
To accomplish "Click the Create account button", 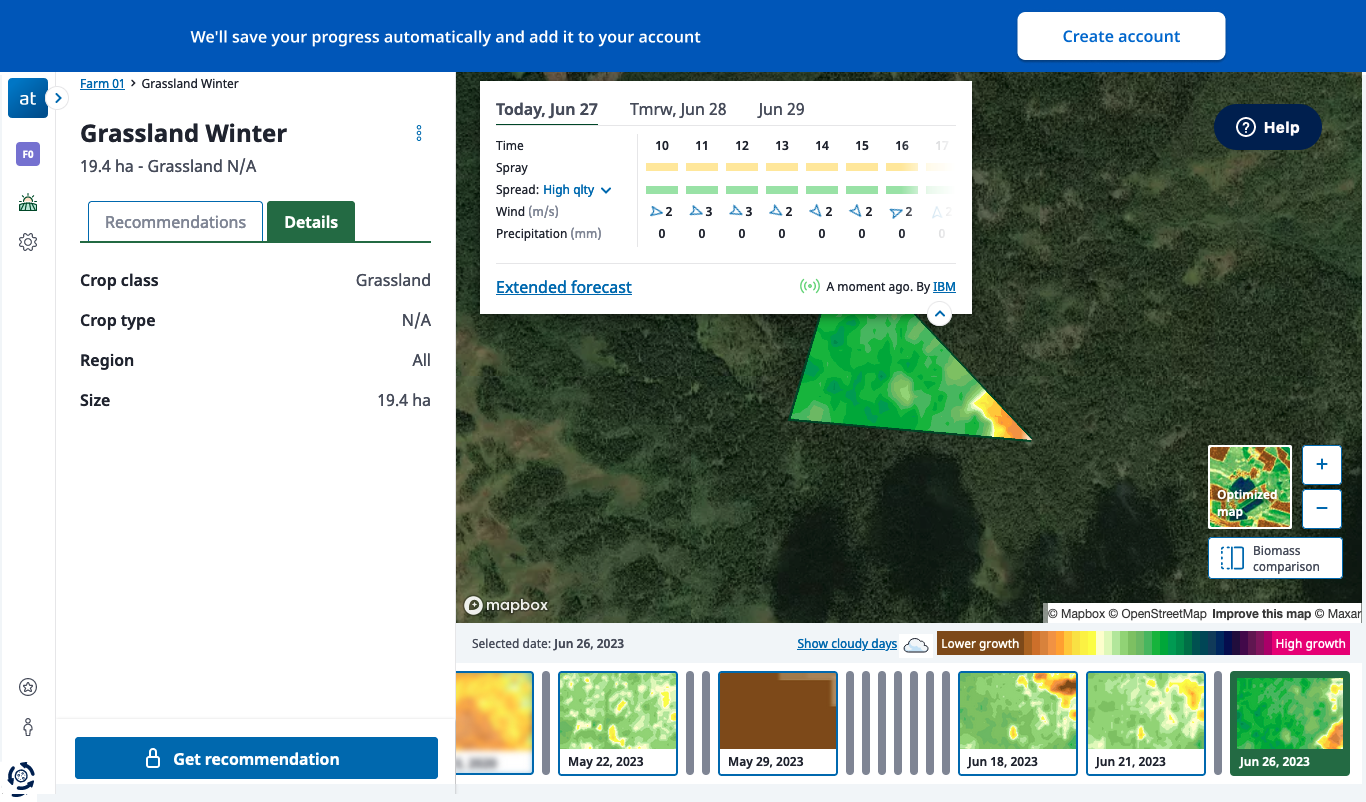I will pos(1121,36).
